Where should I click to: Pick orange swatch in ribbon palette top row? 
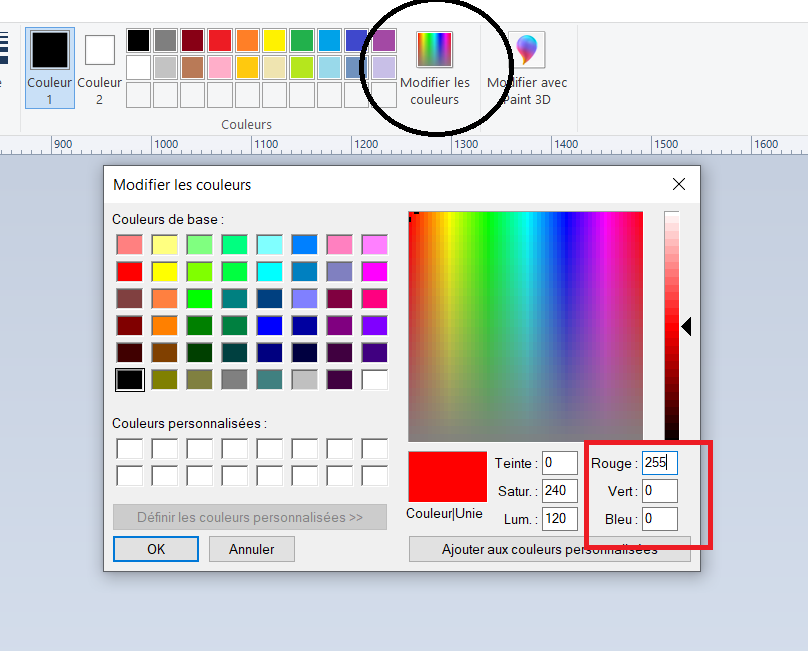tap(247, 41)
